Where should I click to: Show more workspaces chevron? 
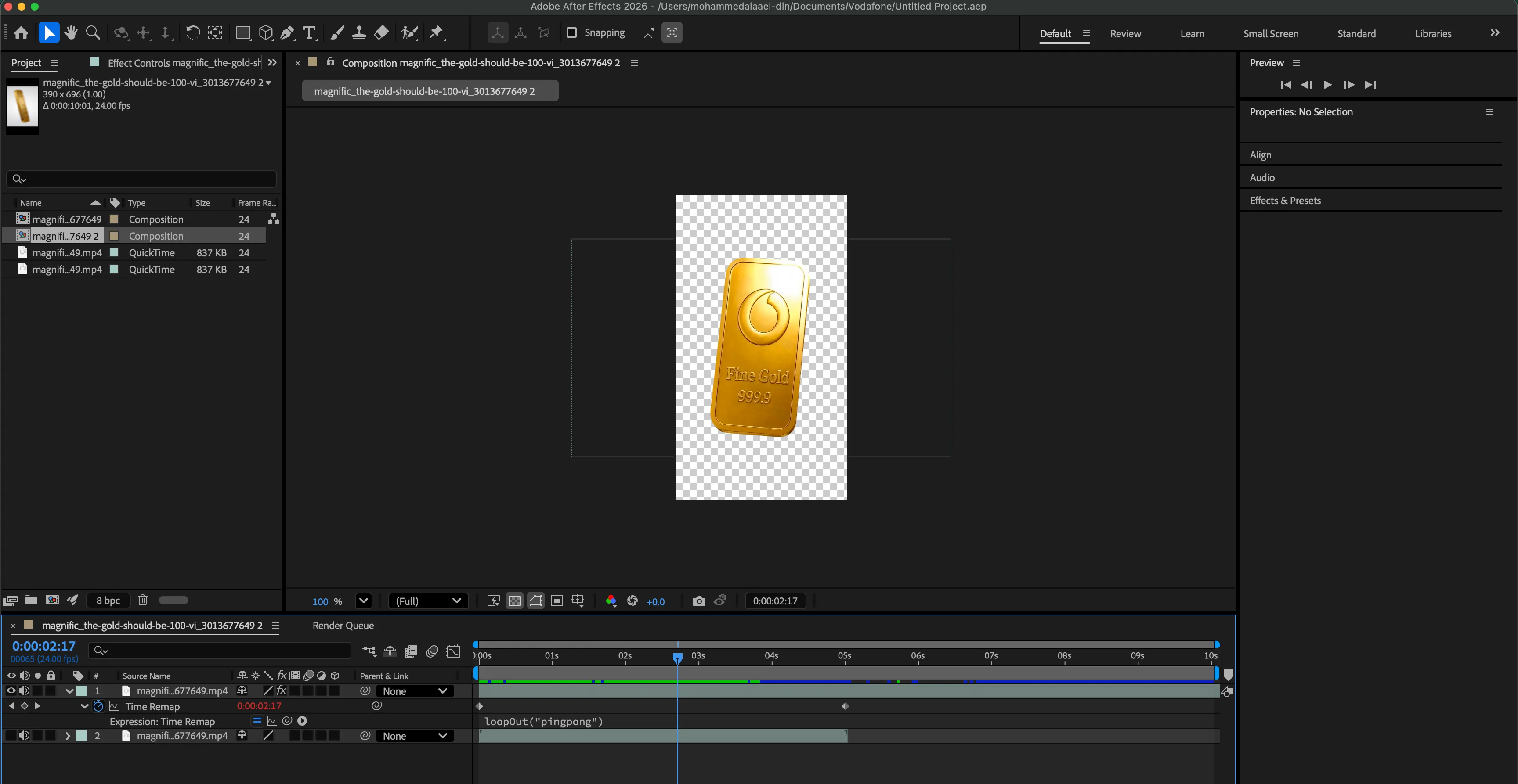click(x=1495, y=33)
